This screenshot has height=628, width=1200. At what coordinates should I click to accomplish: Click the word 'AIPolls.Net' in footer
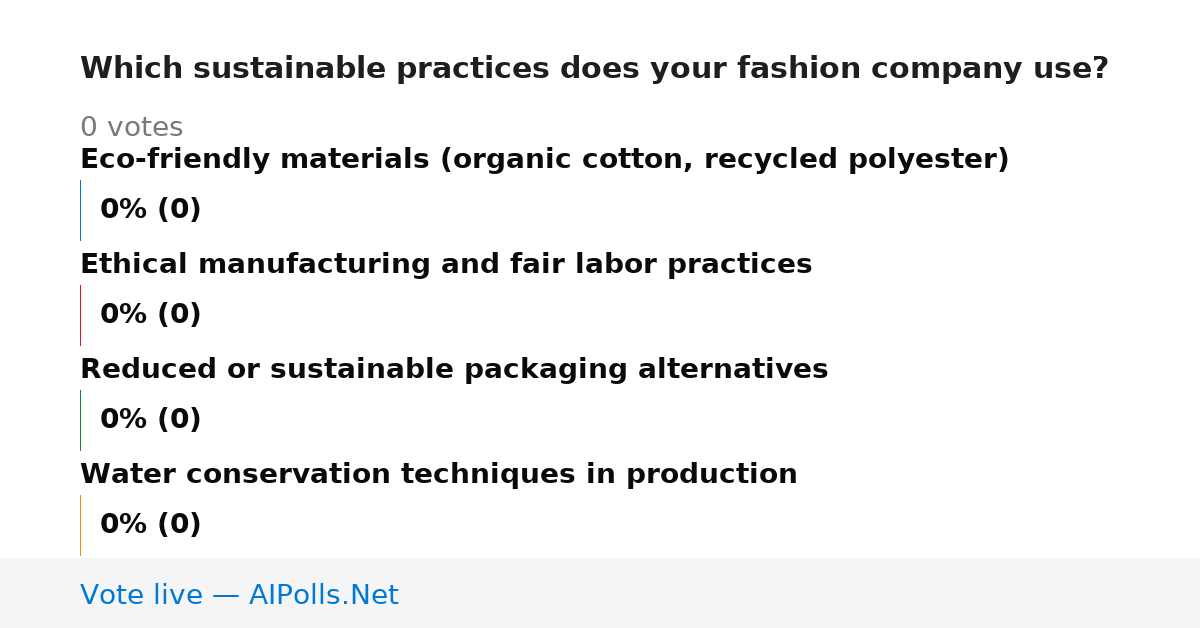(323, 595)
